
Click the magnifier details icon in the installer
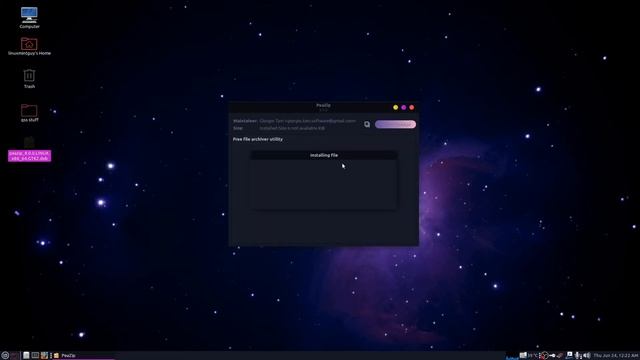point(367,124)
